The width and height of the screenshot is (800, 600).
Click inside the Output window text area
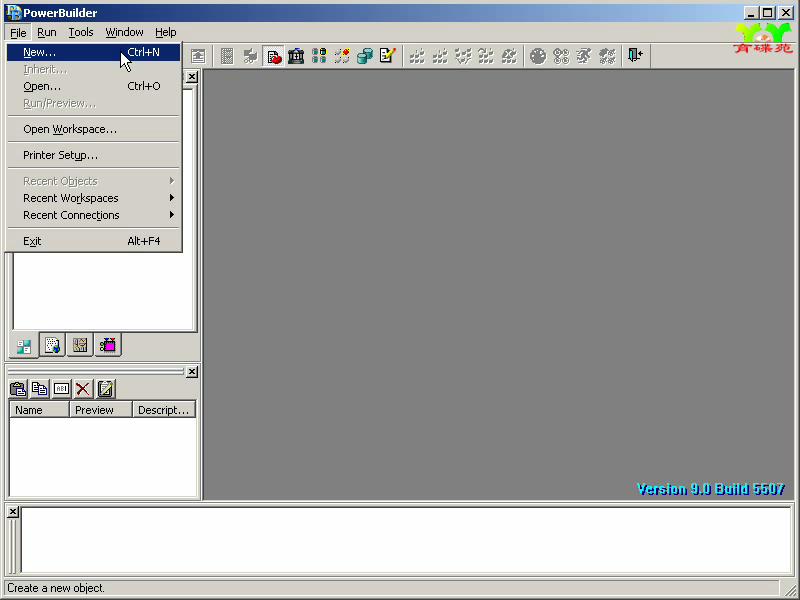click(x=406, y=540)
